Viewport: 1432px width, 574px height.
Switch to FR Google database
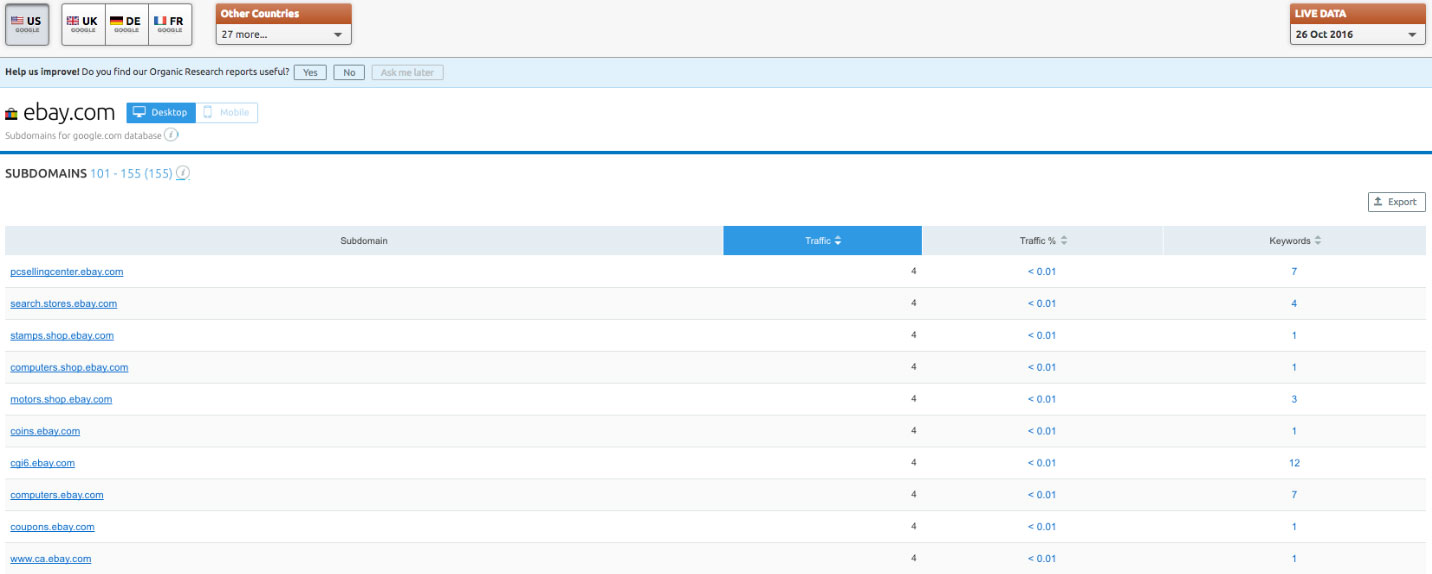[x=169, y=24]
